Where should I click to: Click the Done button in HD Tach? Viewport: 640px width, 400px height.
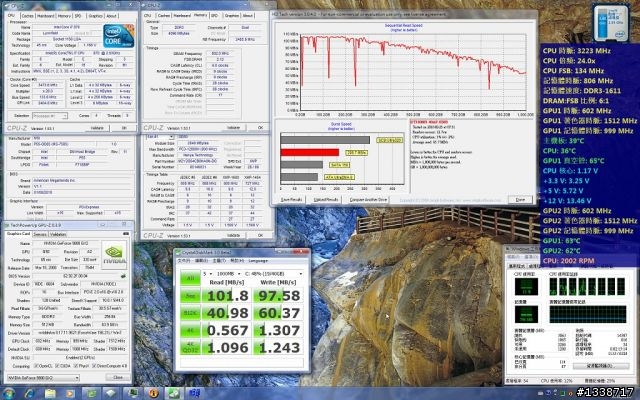coord(520,200)
